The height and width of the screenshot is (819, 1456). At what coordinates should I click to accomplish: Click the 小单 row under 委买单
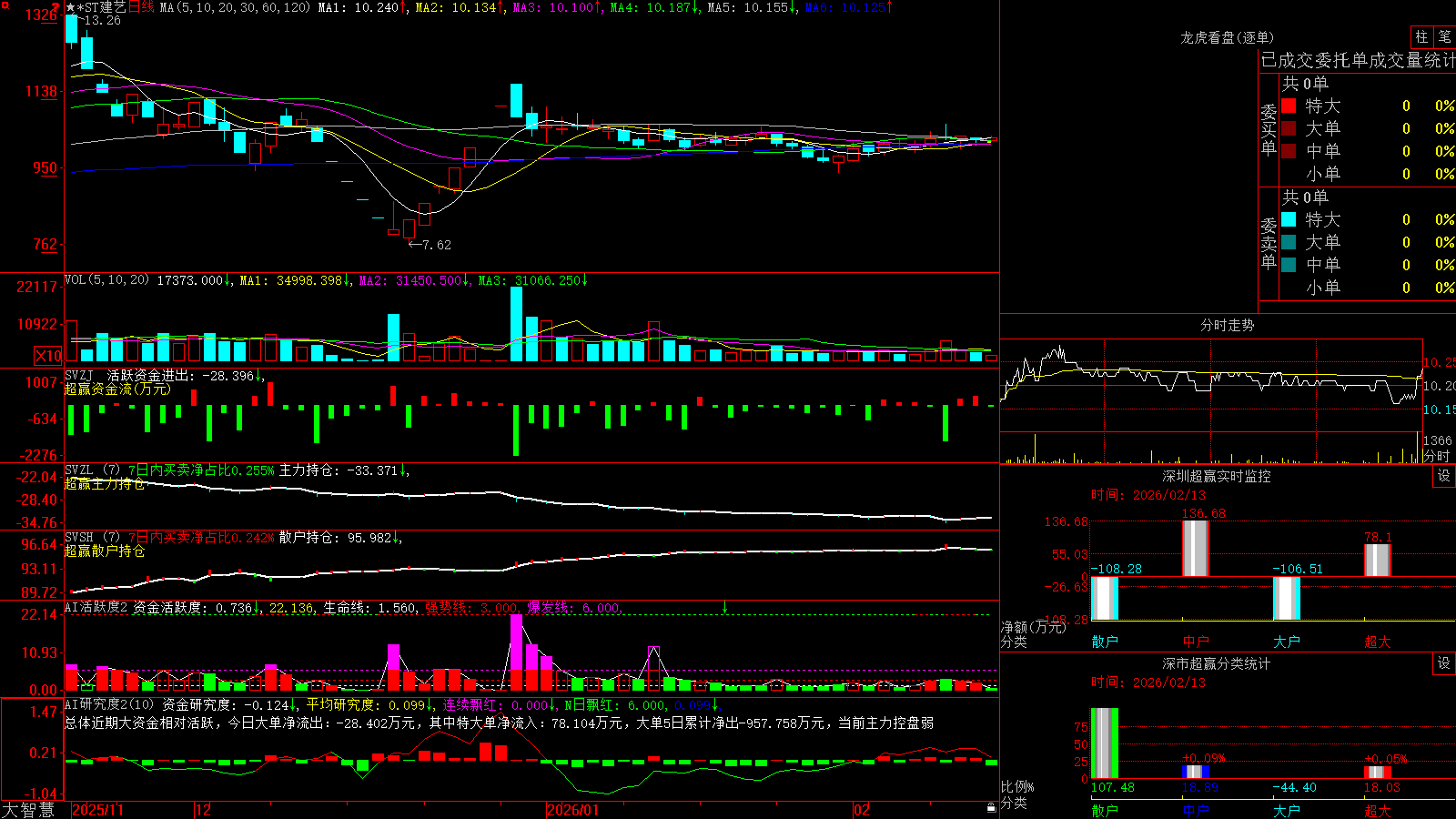[1367, 173]
